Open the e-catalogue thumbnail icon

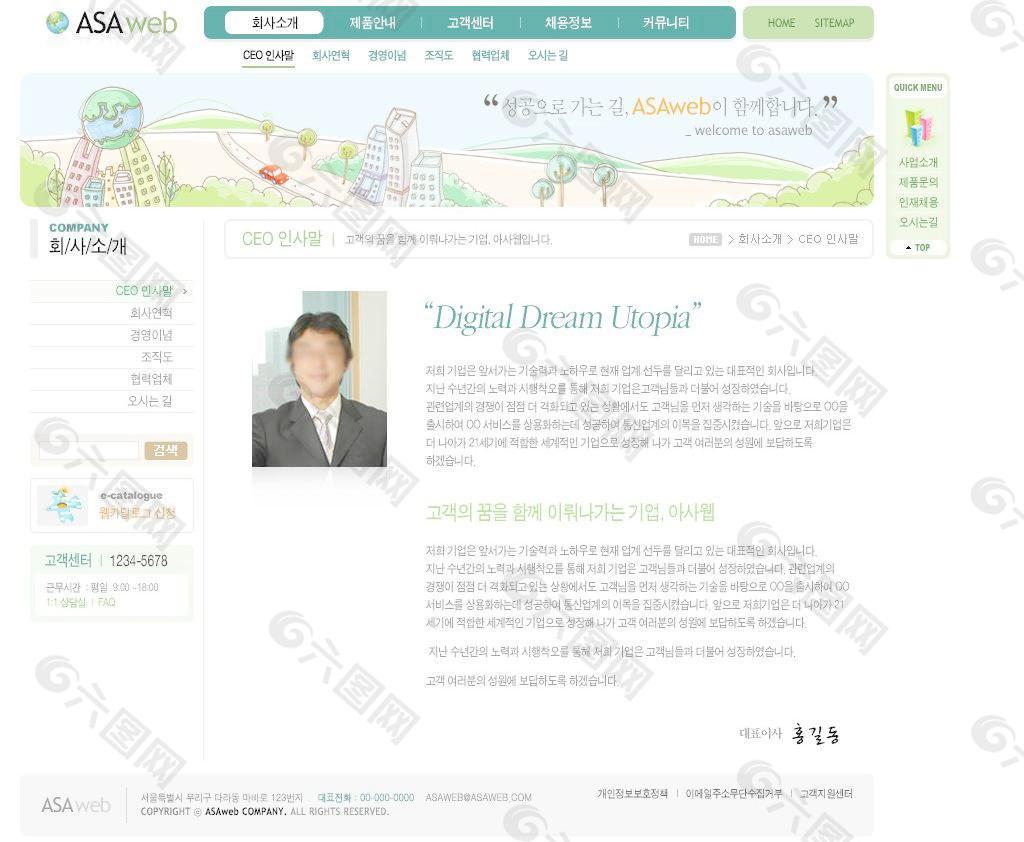coord(63,505)
